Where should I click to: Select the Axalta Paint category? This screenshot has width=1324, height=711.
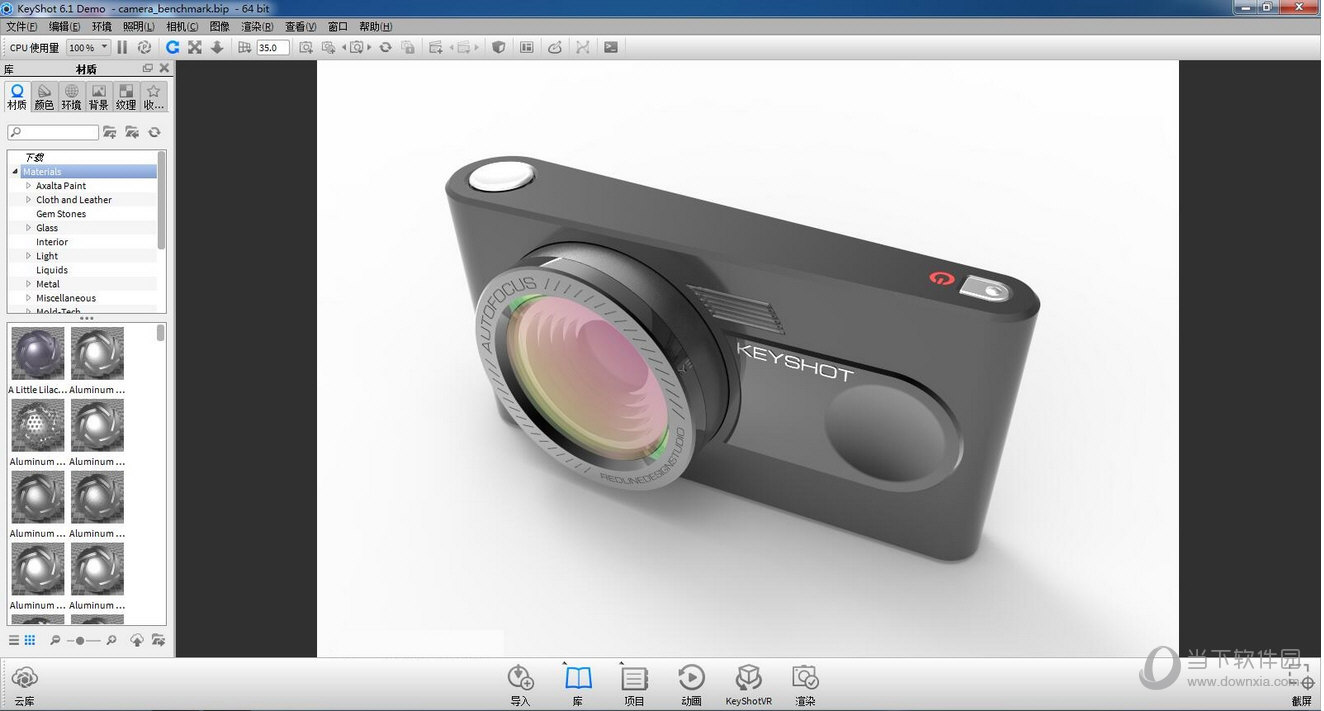tap(60, 185)
